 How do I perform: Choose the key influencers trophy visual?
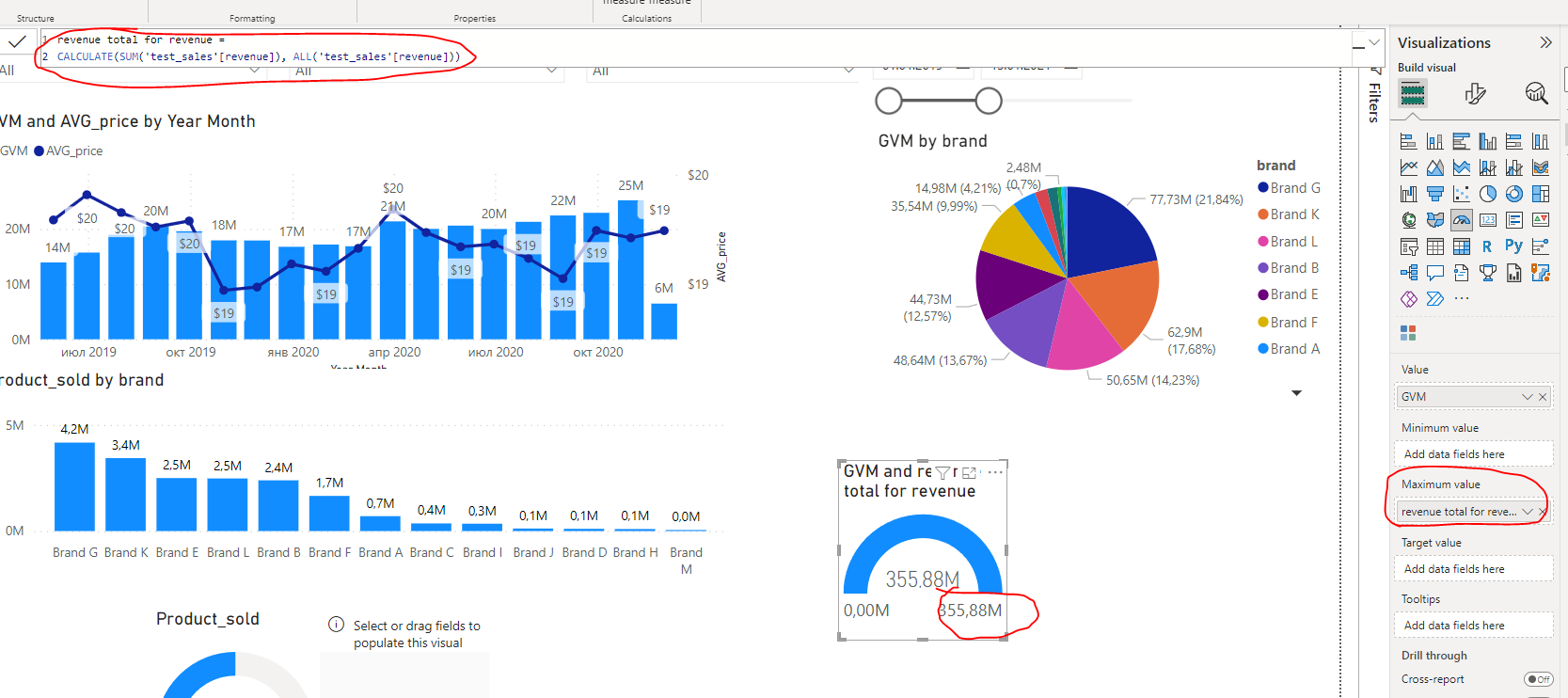point(1487,273)
